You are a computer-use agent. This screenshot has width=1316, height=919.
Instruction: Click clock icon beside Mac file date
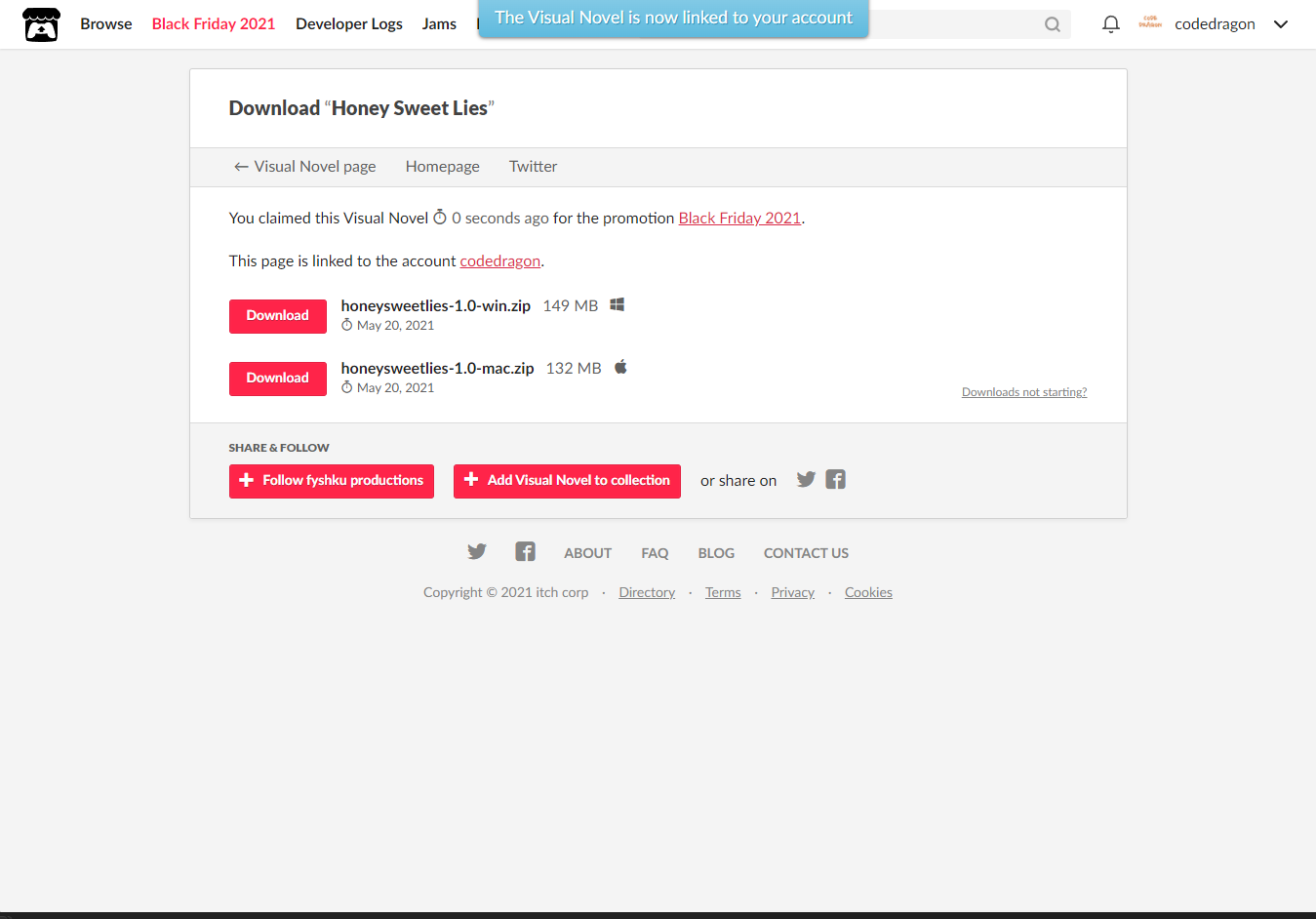[x=347, y=387]
